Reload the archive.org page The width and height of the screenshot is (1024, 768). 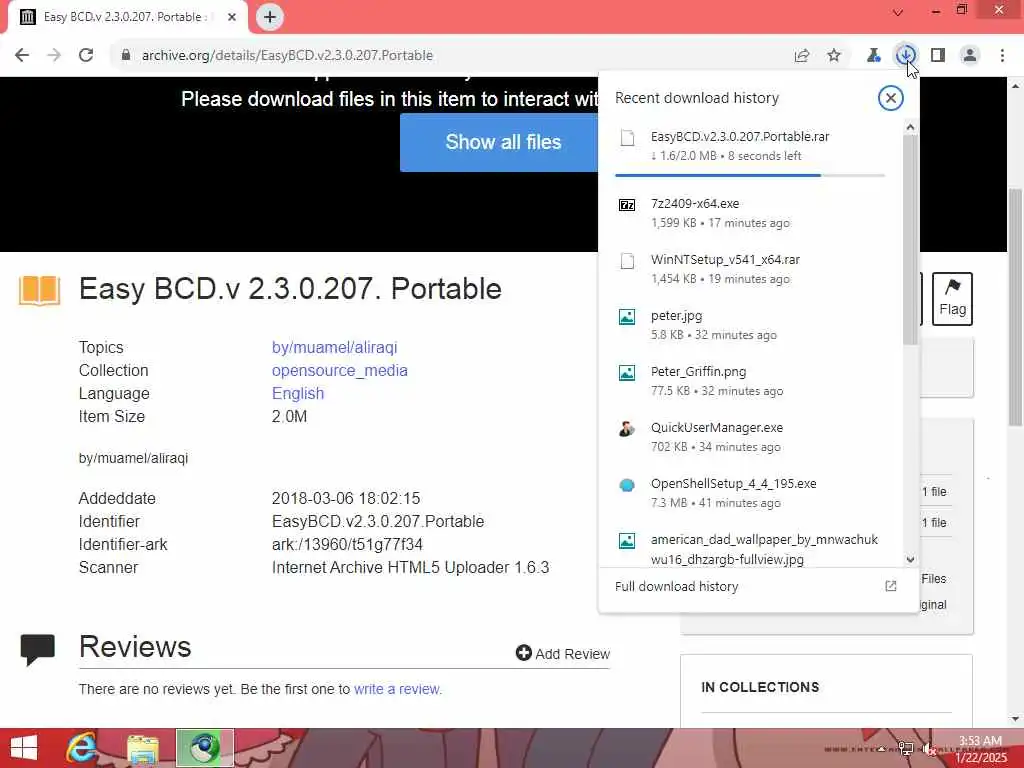pyautogui.click(x=86, y=56)
